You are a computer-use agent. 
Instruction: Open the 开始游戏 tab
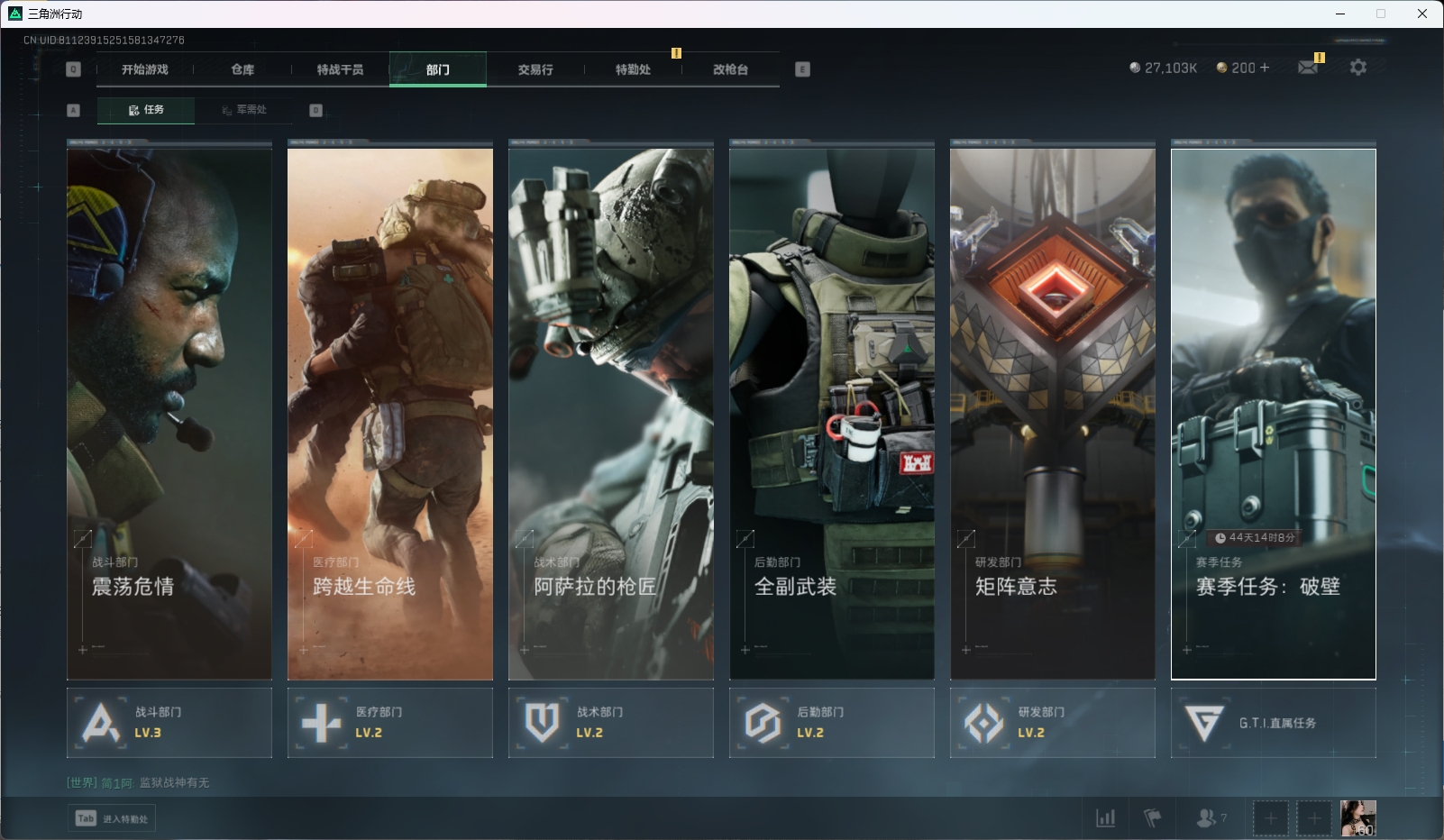point(145,69)
